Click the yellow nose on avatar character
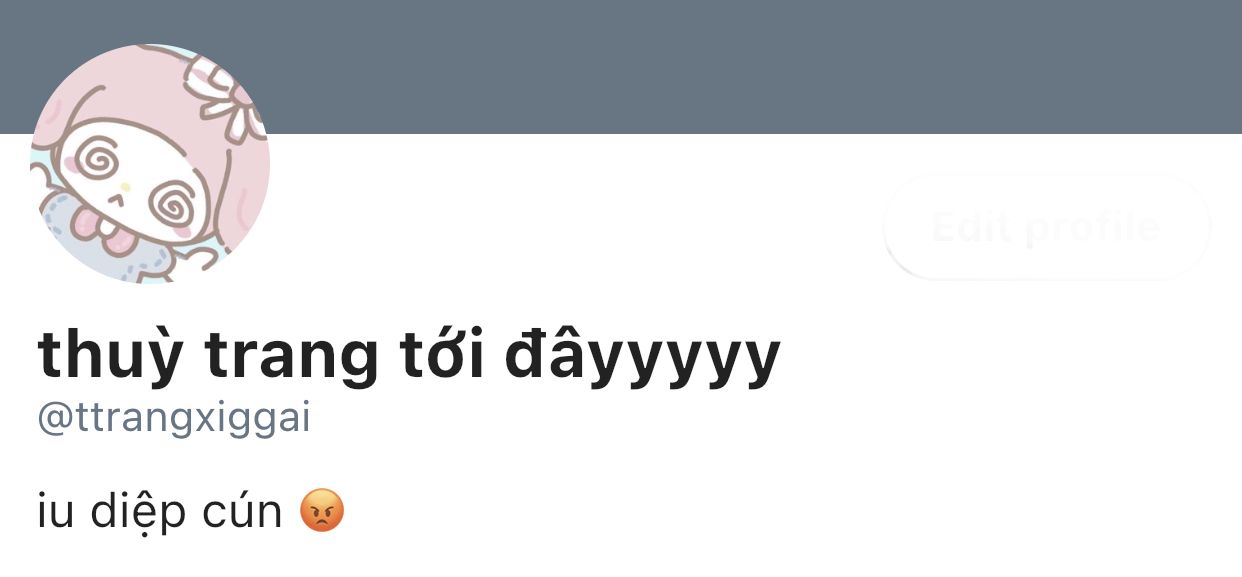1242x577 pixels. 125,187
